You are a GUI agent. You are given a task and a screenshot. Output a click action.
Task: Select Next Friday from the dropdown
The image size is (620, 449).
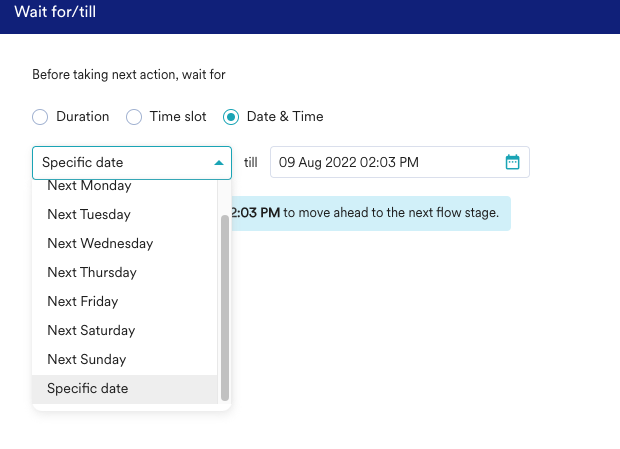pyautogui.click(x=83, y=301)
